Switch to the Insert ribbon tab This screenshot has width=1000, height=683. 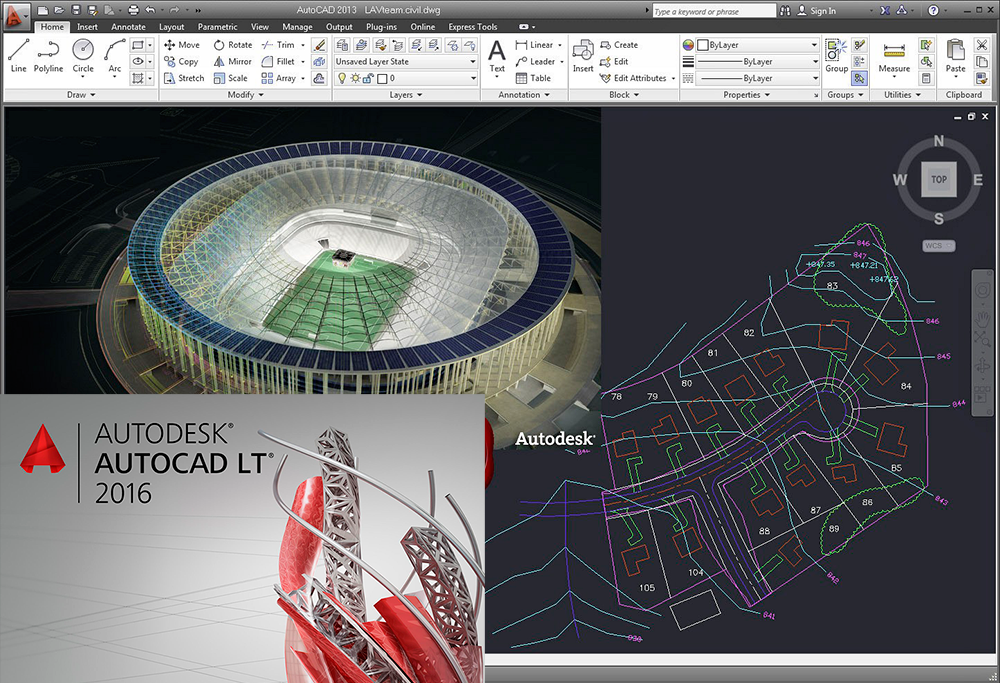87,27
